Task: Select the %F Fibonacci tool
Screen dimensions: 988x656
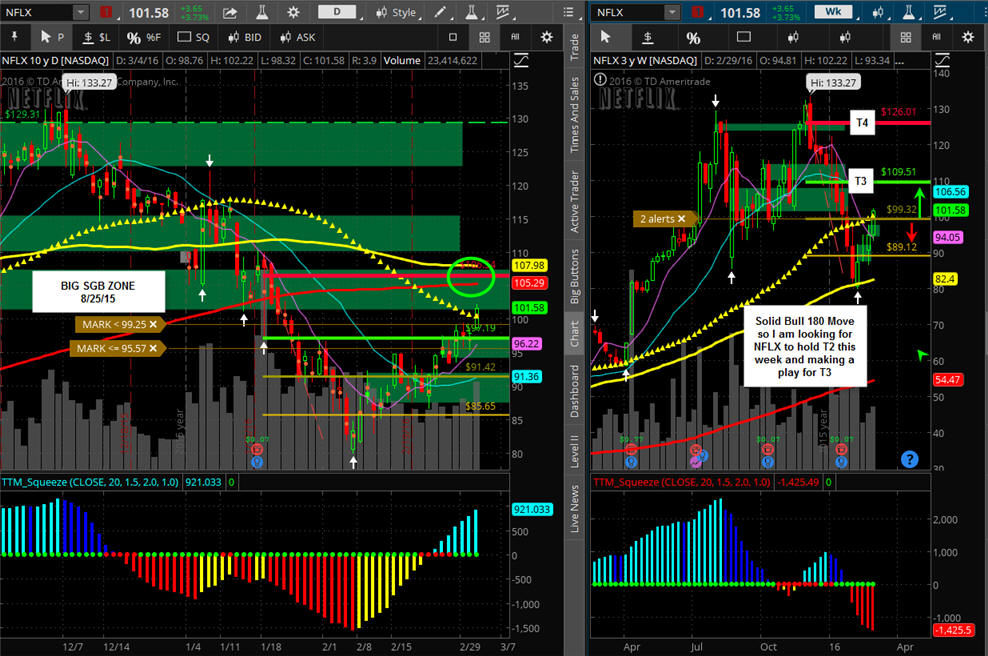Action: tap(144, 37)
